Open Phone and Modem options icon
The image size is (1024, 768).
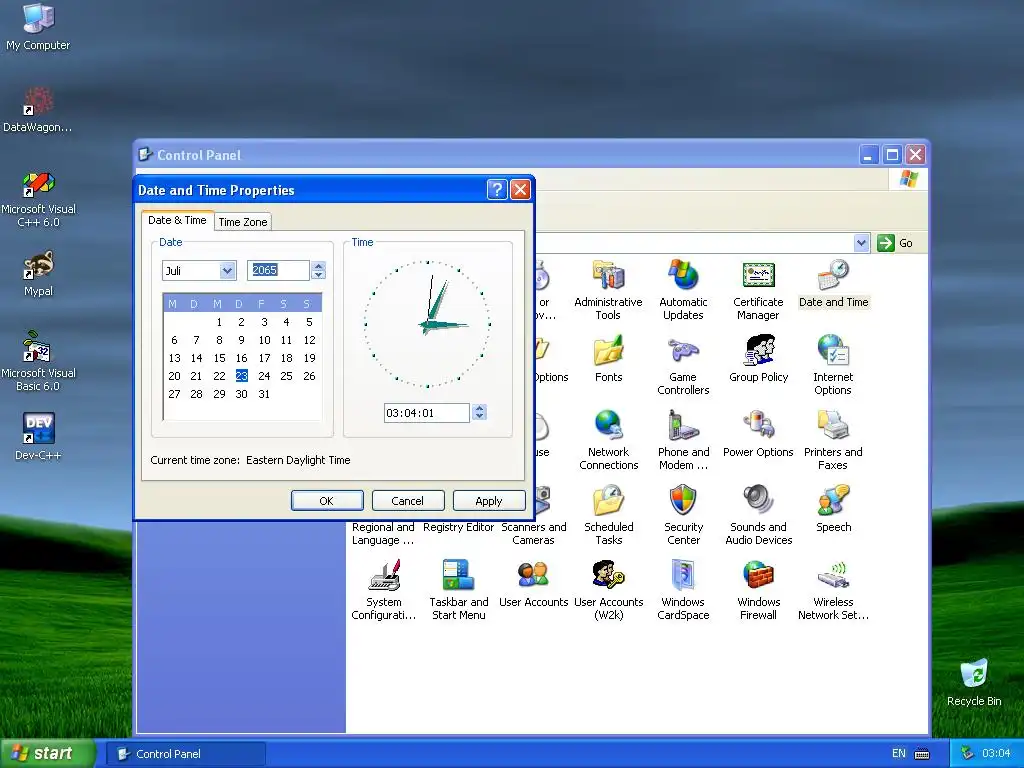tap(683, 425)
